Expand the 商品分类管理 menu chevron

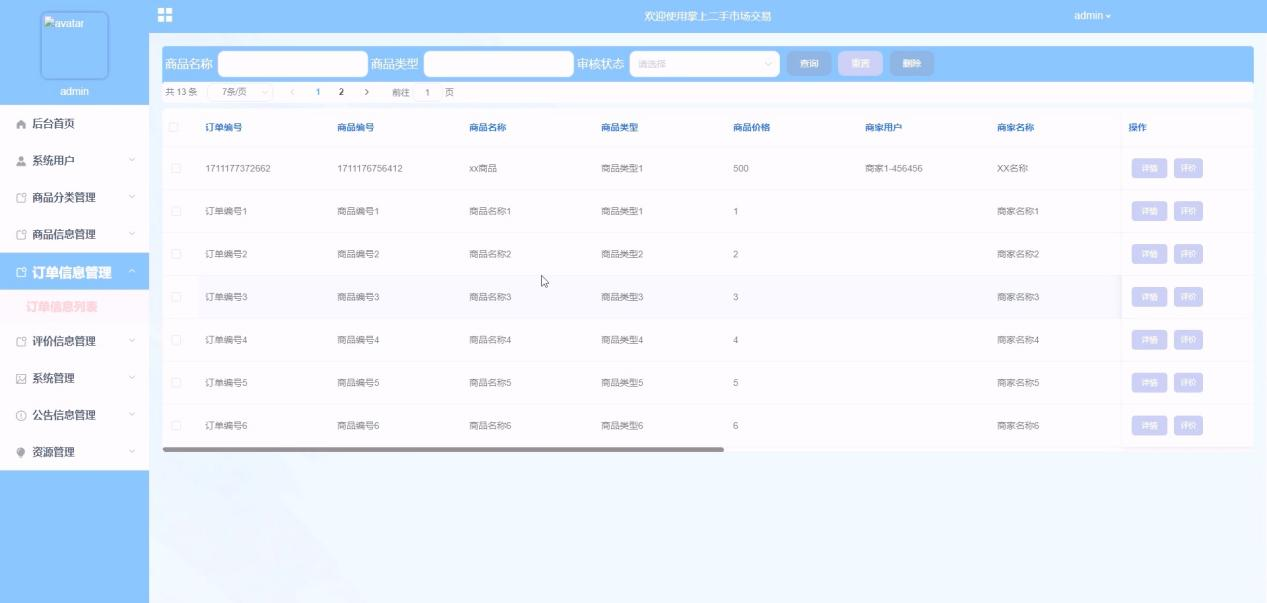132,197
